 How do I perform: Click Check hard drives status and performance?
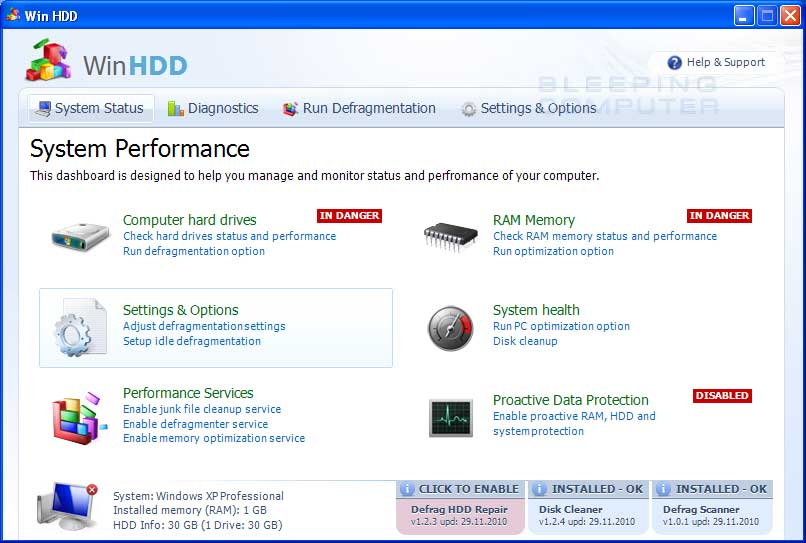(x=229, y=236)
